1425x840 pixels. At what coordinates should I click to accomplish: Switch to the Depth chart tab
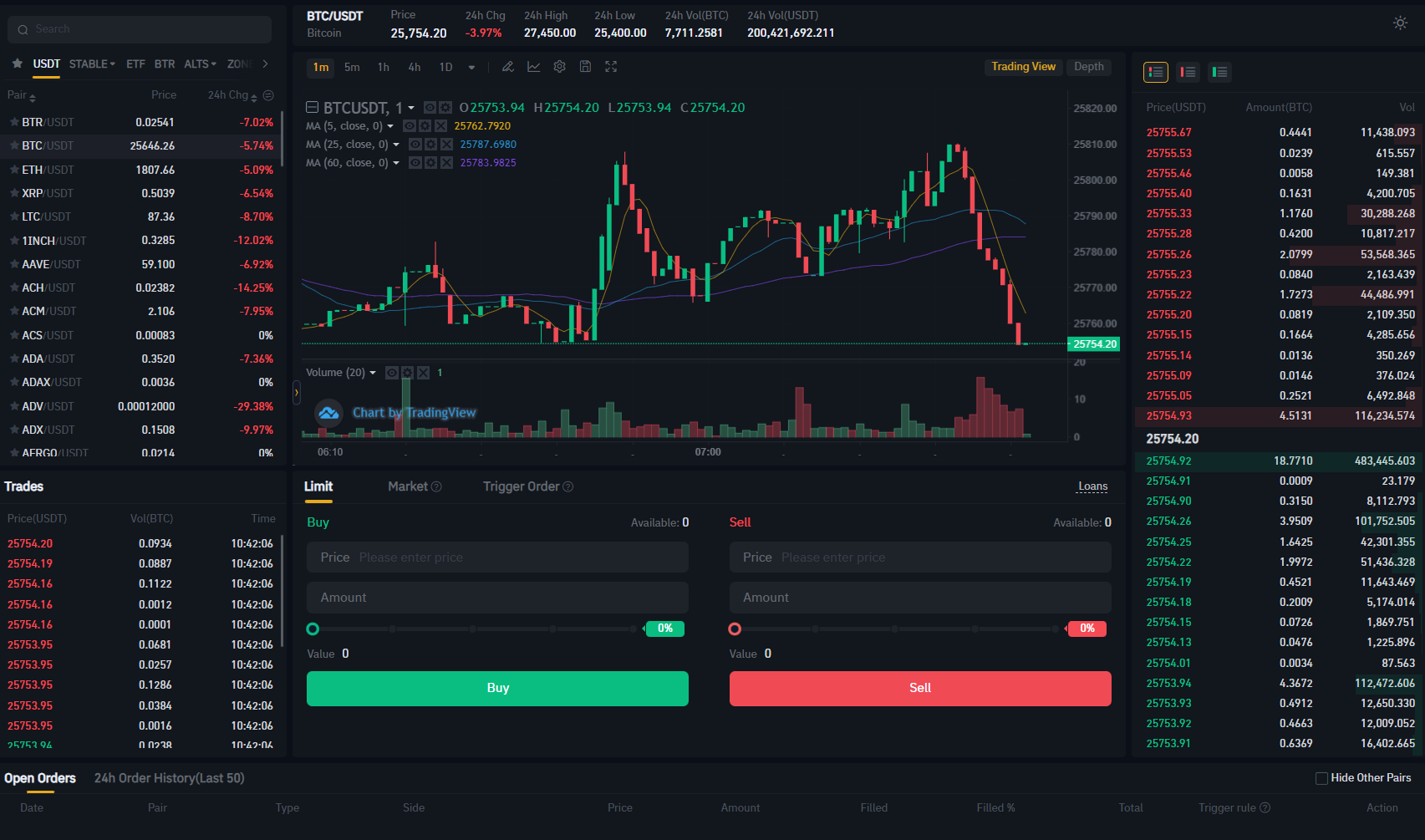click(1089, 66)
